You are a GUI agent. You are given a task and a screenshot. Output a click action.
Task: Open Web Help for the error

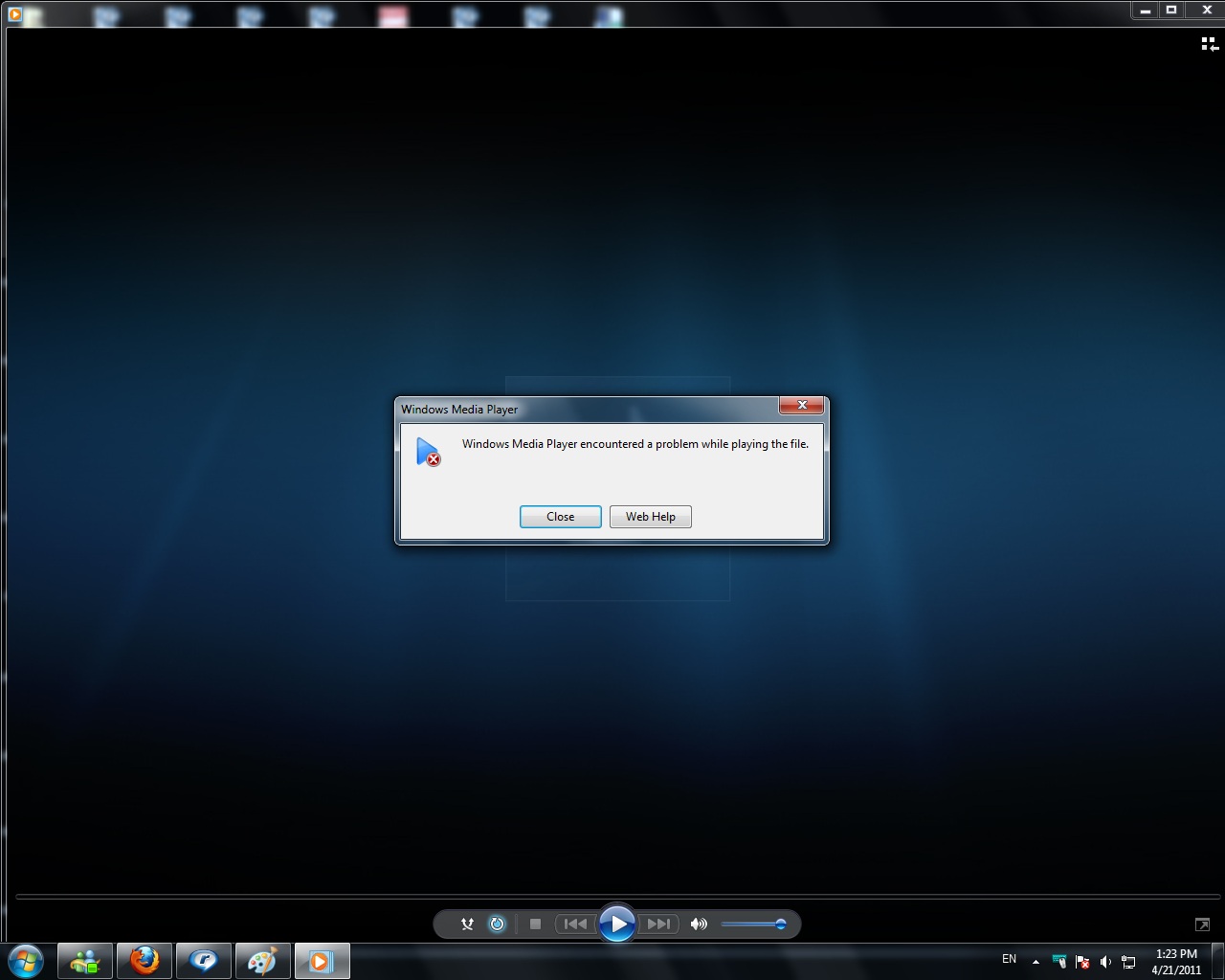coord(651,517)
